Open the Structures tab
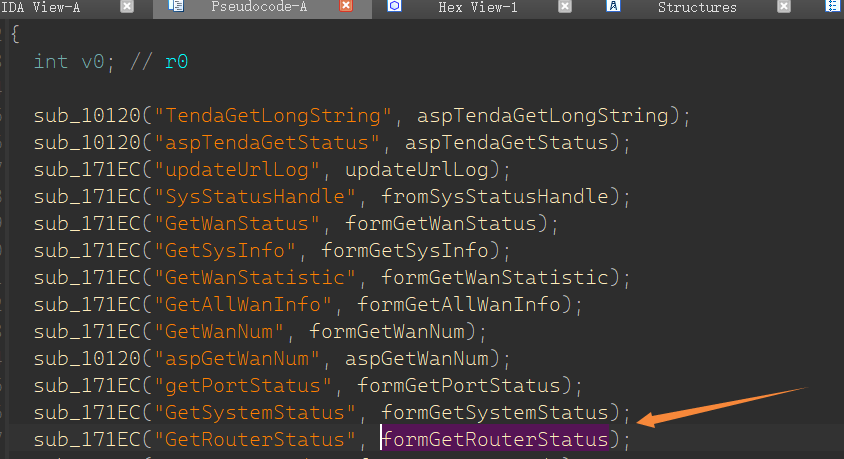 [x=697, y=7]
